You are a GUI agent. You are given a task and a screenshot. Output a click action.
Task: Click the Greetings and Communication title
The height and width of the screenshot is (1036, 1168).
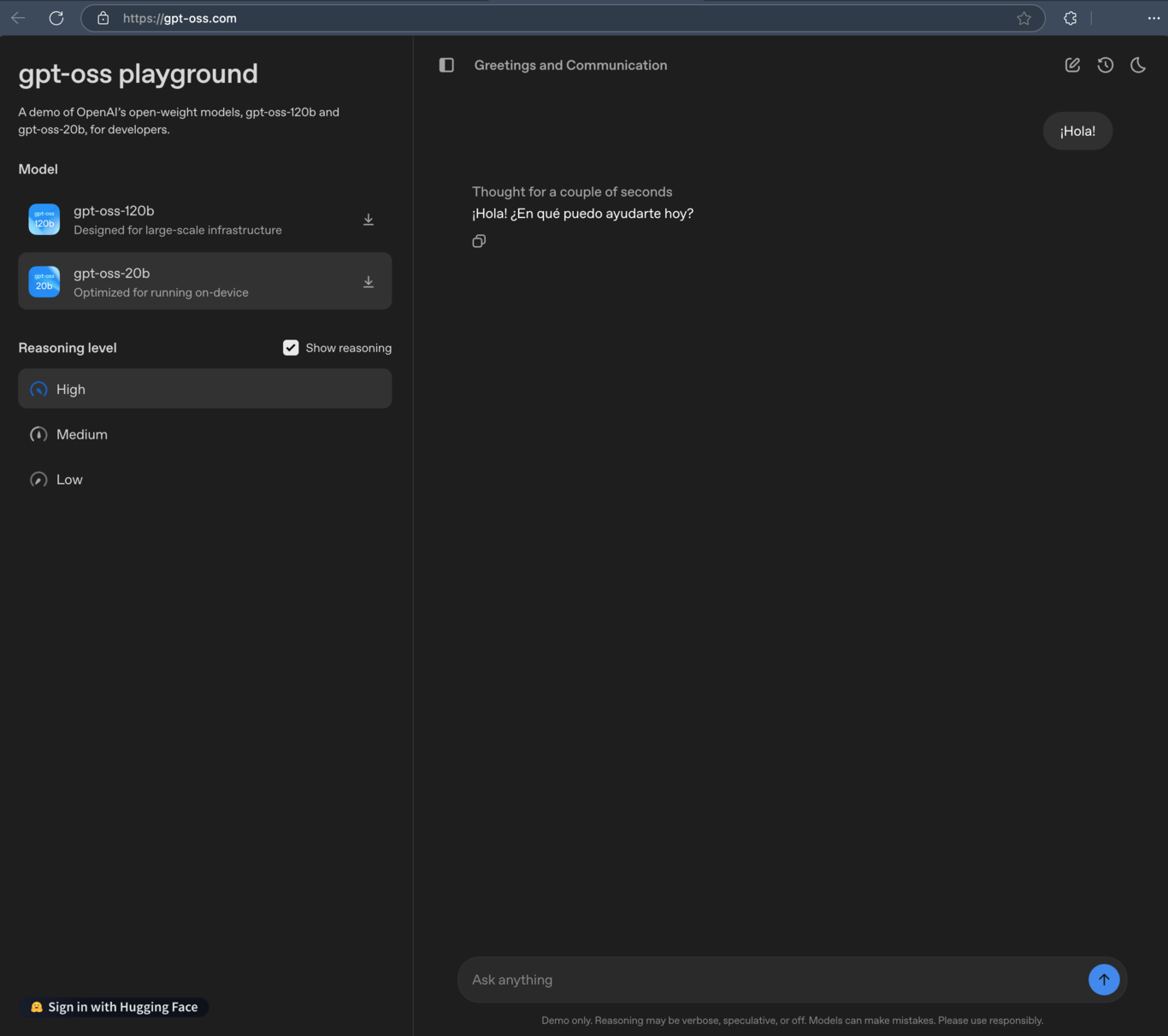[570, 65]
